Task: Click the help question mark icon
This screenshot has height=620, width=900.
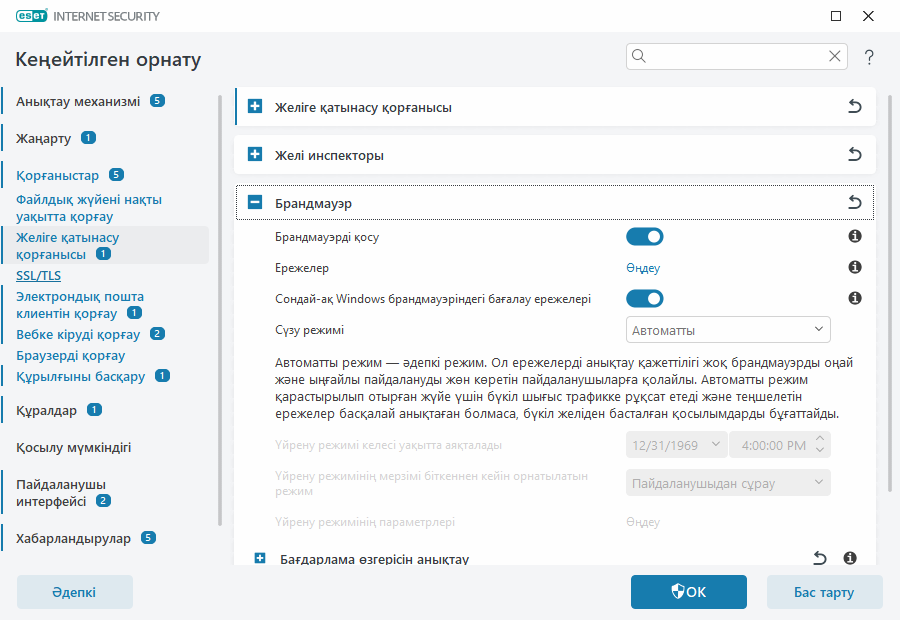Action: [x=869, y=57]
